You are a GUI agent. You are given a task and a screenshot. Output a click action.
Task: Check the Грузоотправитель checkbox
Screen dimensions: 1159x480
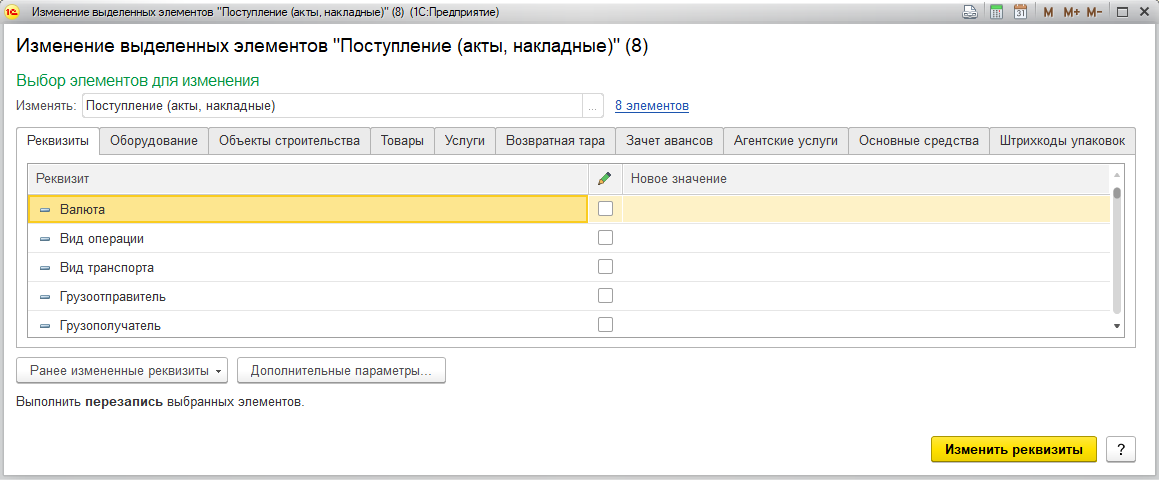pyautogui.click(x=605, y=296)
